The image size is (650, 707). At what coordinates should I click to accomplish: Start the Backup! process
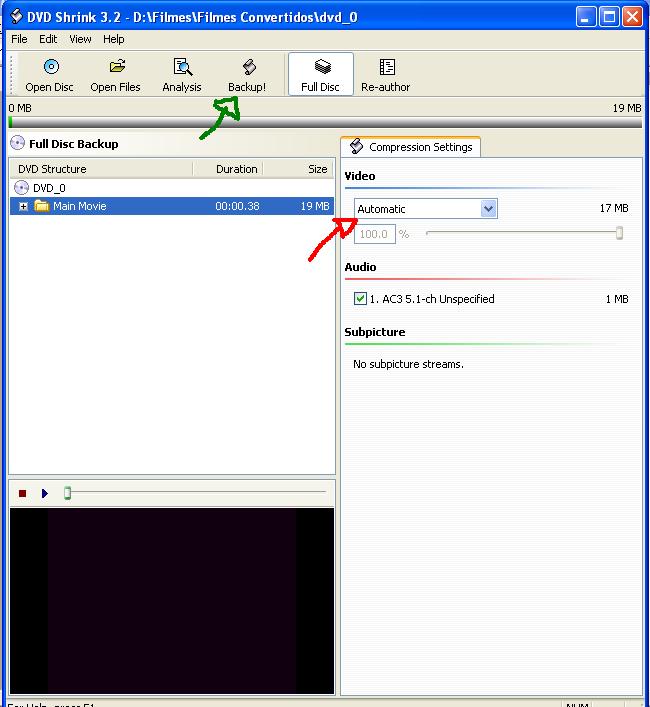[x=247, y=75]
